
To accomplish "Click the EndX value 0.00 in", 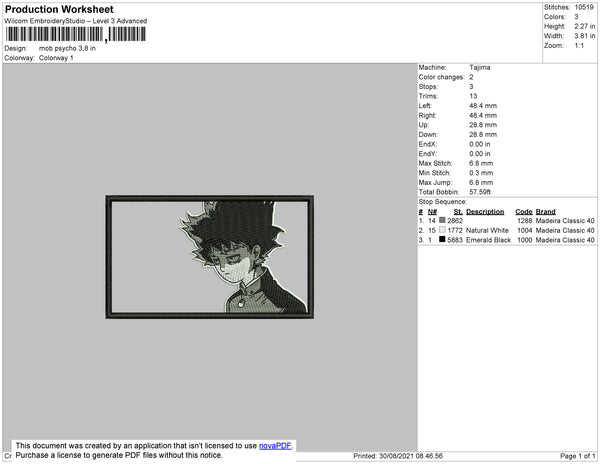I will 480,144.
